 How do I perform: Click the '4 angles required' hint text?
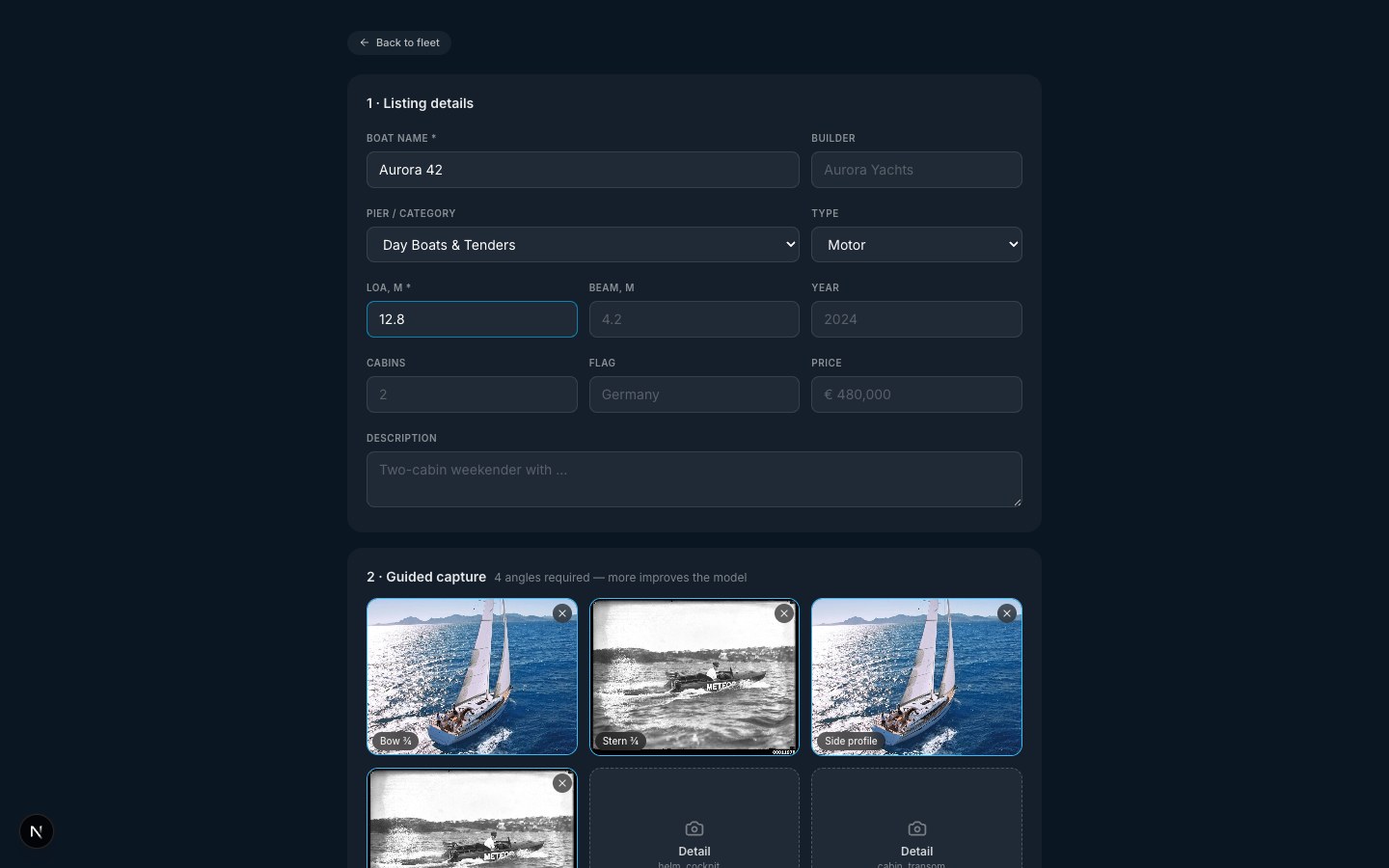(x=620, y=578)
